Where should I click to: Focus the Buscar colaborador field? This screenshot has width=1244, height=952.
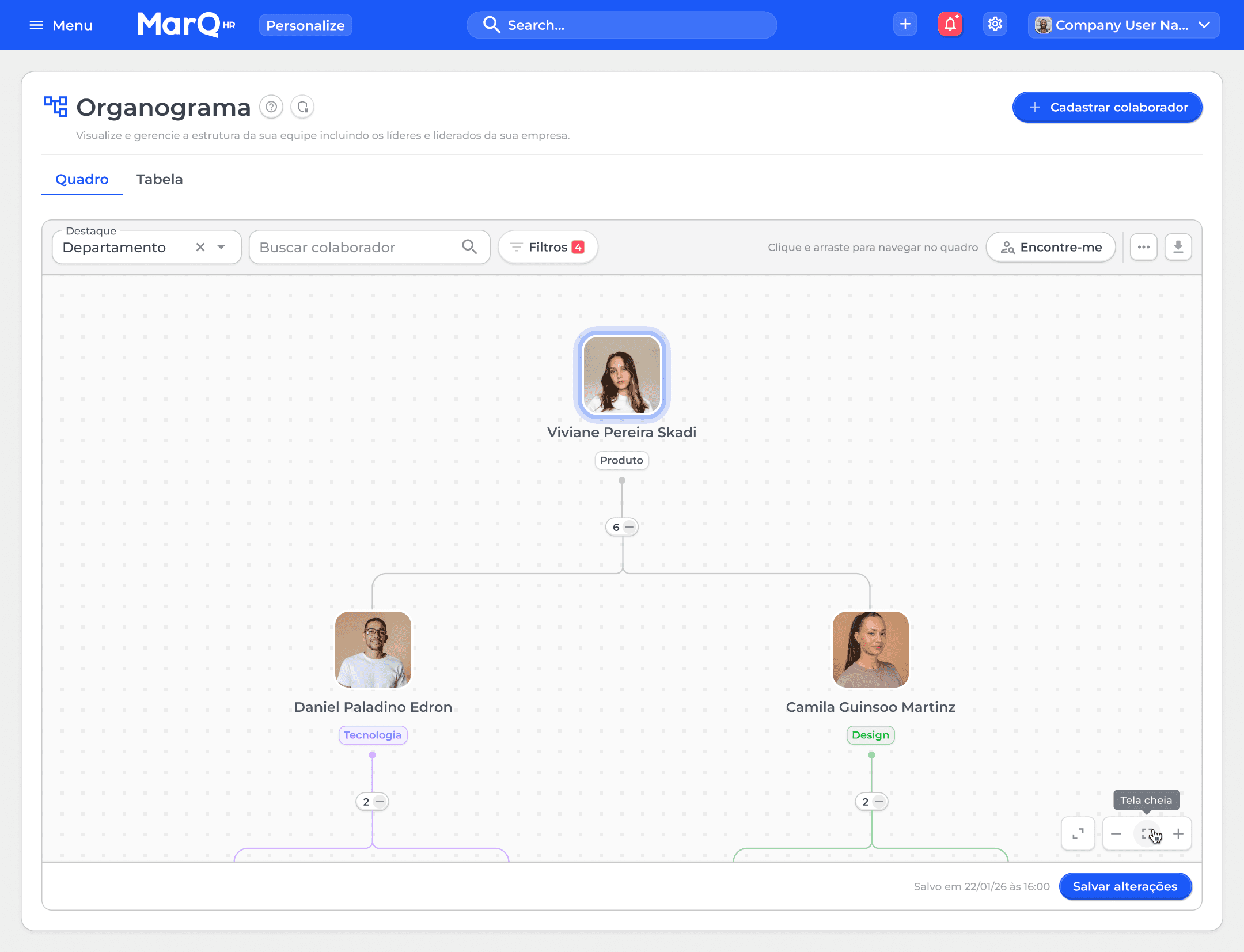point(369,247)
